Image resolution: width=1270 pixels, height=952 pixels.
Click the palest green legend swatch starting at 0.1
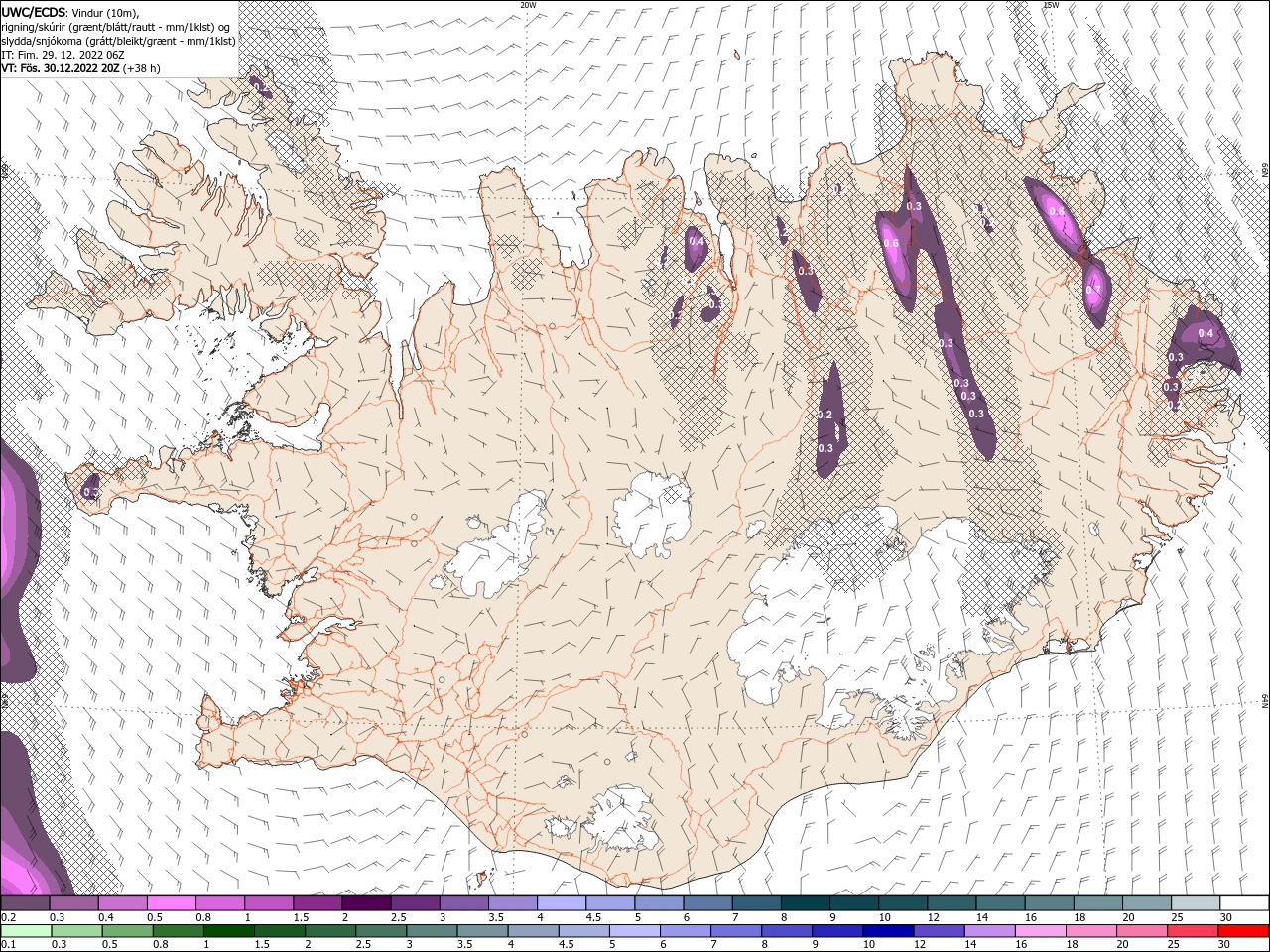pyautogui.click(x=26, y=931)
